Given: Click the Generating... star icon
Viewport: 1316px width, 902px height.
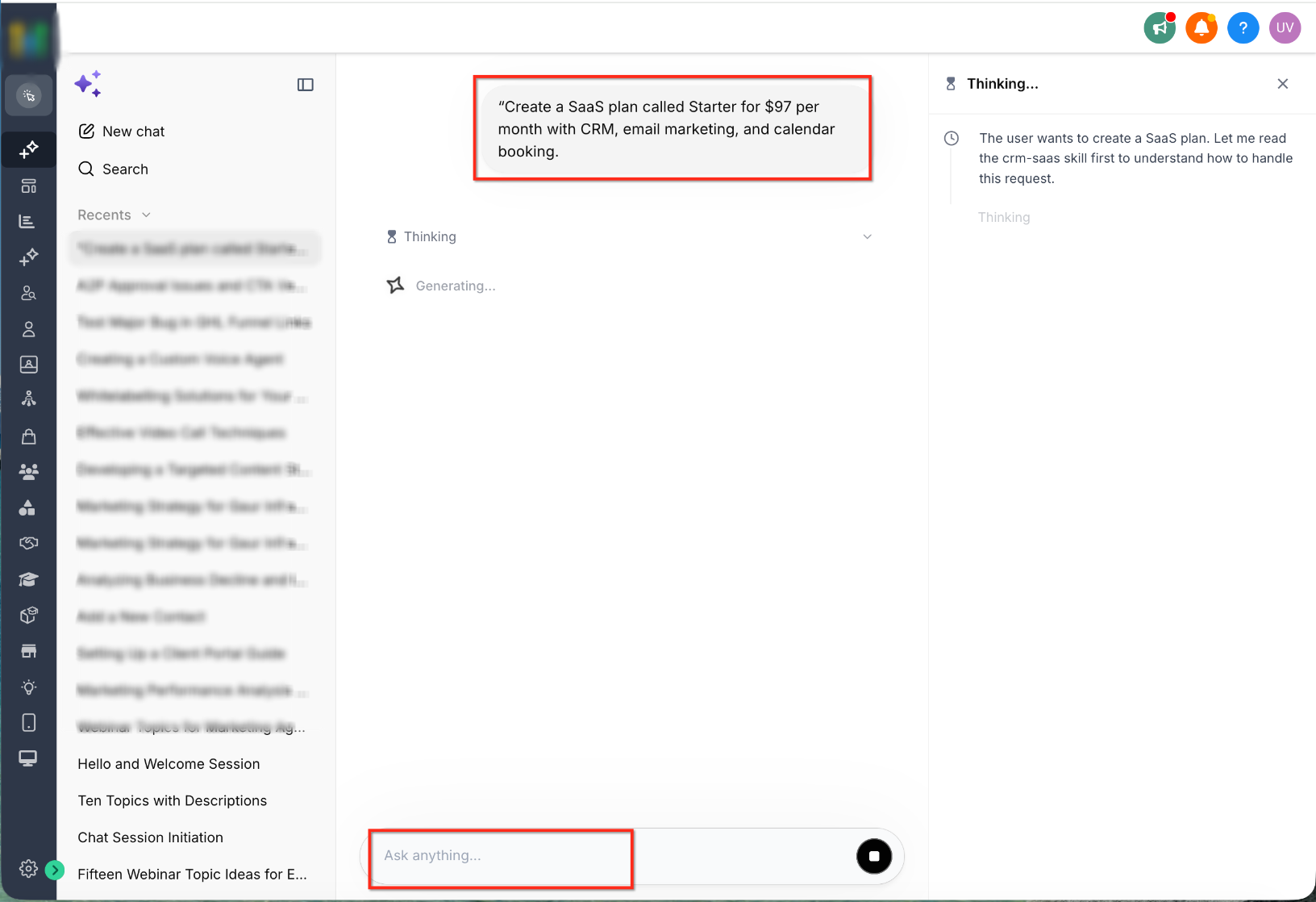Looking at the screenshot, I should pyautogui.click(x=395, y=286).
